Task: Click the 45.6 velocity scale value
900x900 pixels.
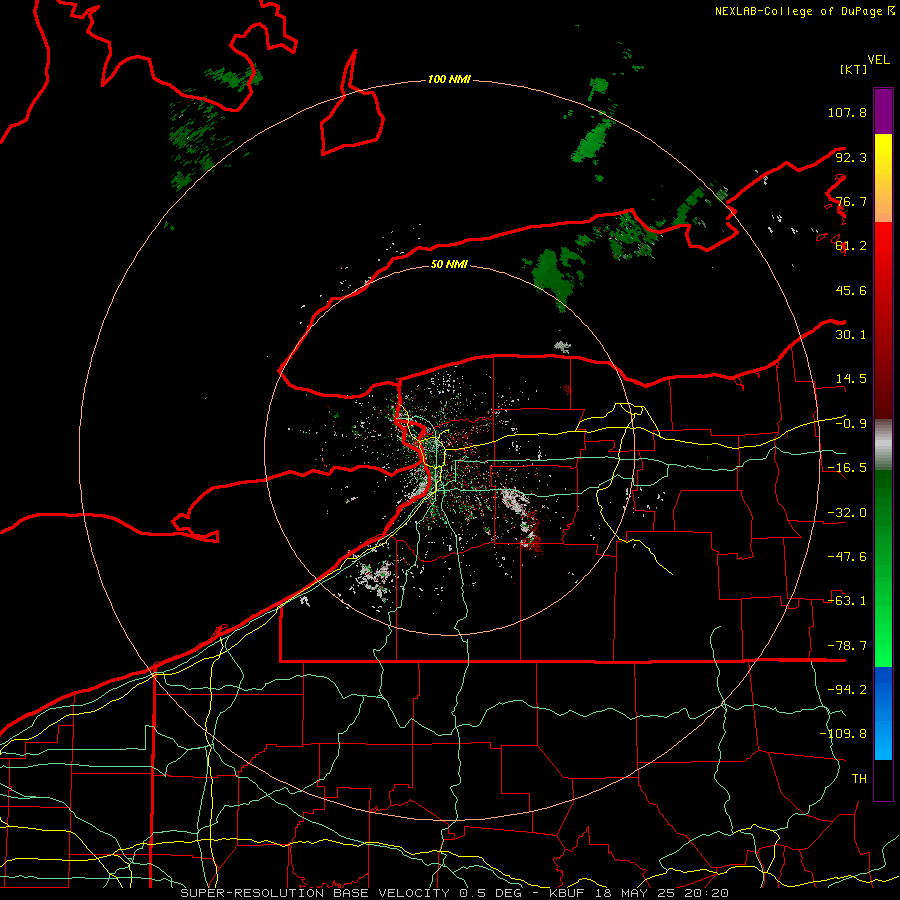Action: (x=851, y=290)
